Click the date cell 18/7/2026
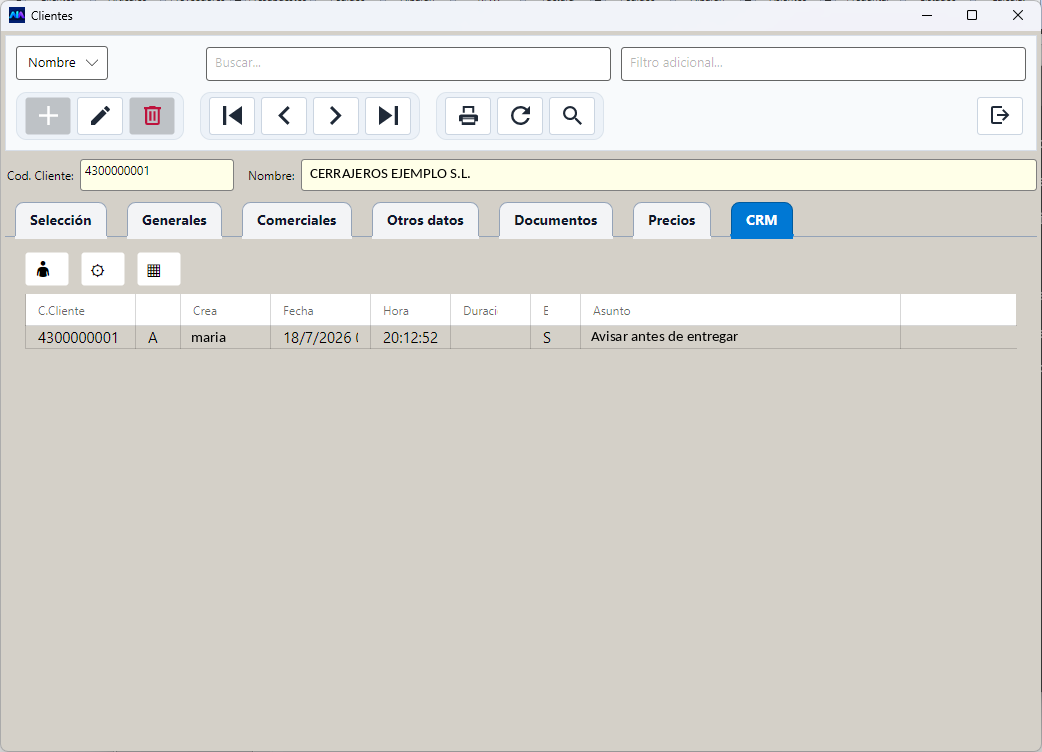The height and width of the screenshot is (752, 1042). click(x=320, y=337)
